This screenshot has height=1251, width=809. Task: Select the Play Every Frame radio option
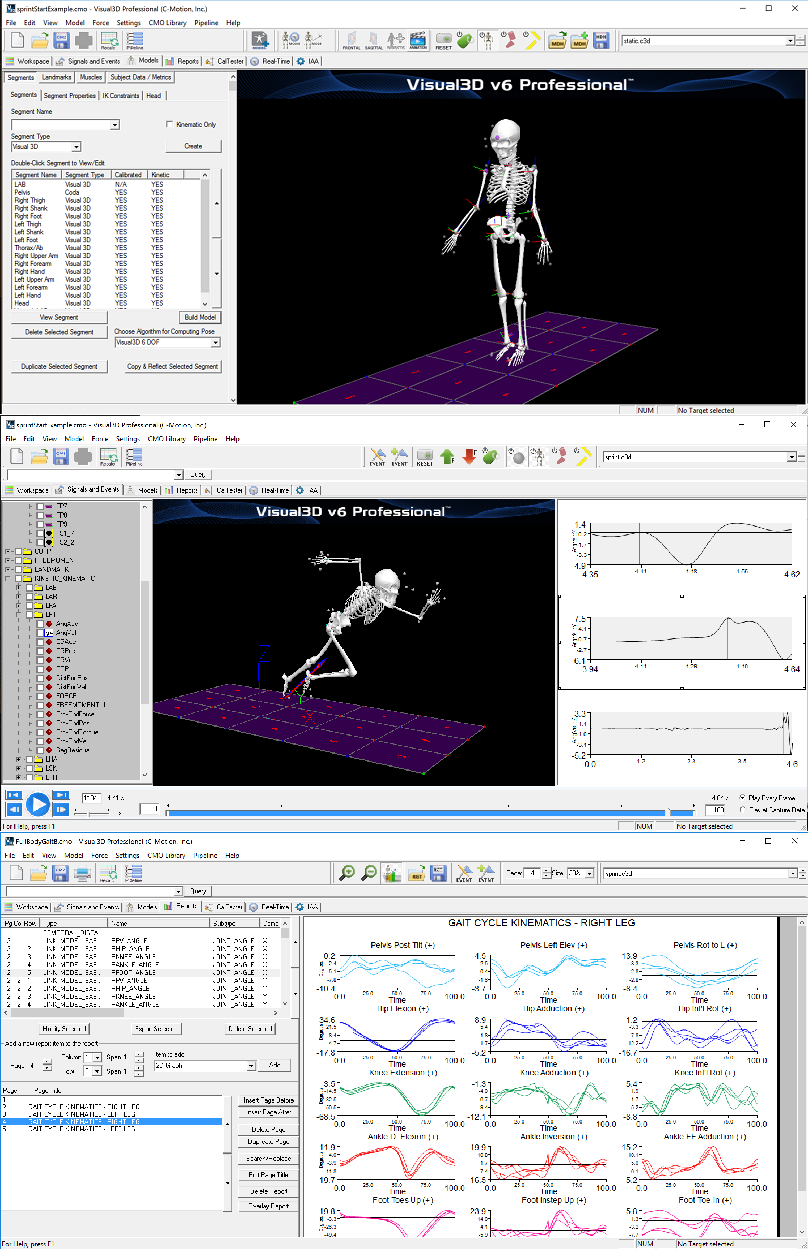pos(742,797)
